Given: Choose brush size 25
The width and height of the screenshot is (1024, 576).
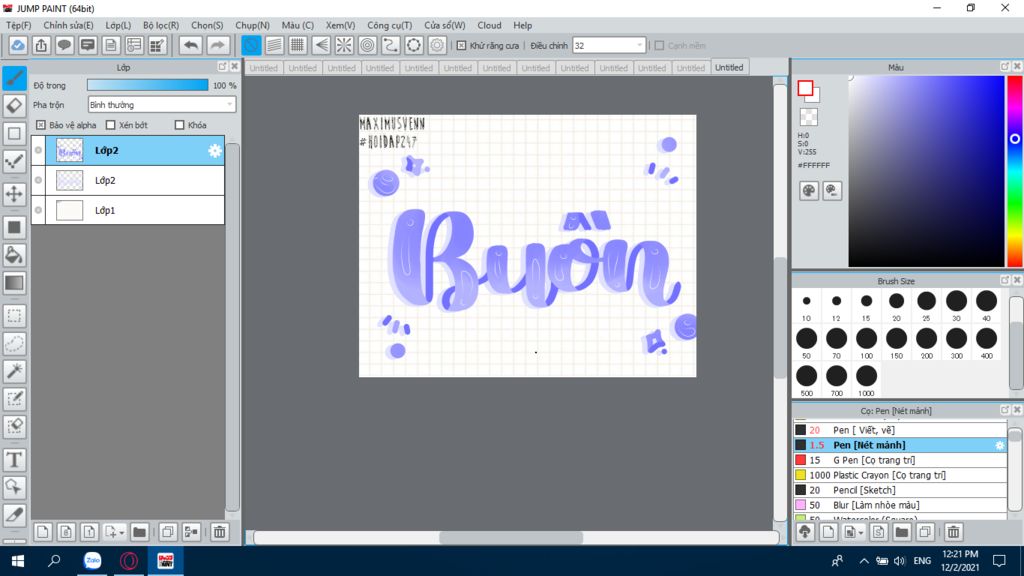Looking at the screenshot, I should coord(926,305).
